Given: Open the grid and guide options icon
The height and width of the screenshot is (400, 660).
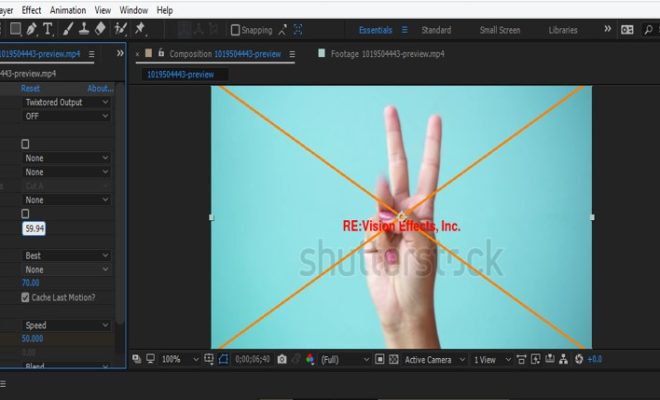Looking at the screenshot, I should pos(209,359).
